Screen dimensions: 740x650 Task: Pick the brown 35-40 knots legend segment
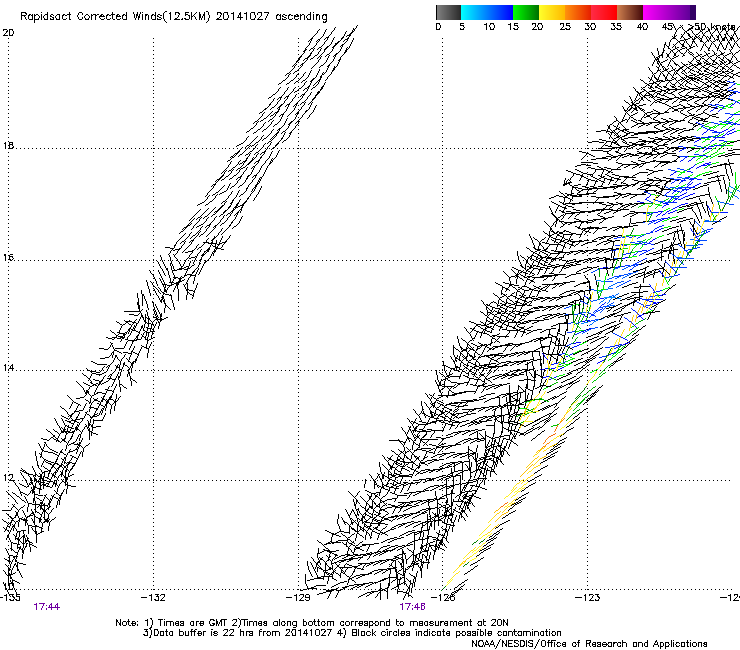[x=630, y=12]
